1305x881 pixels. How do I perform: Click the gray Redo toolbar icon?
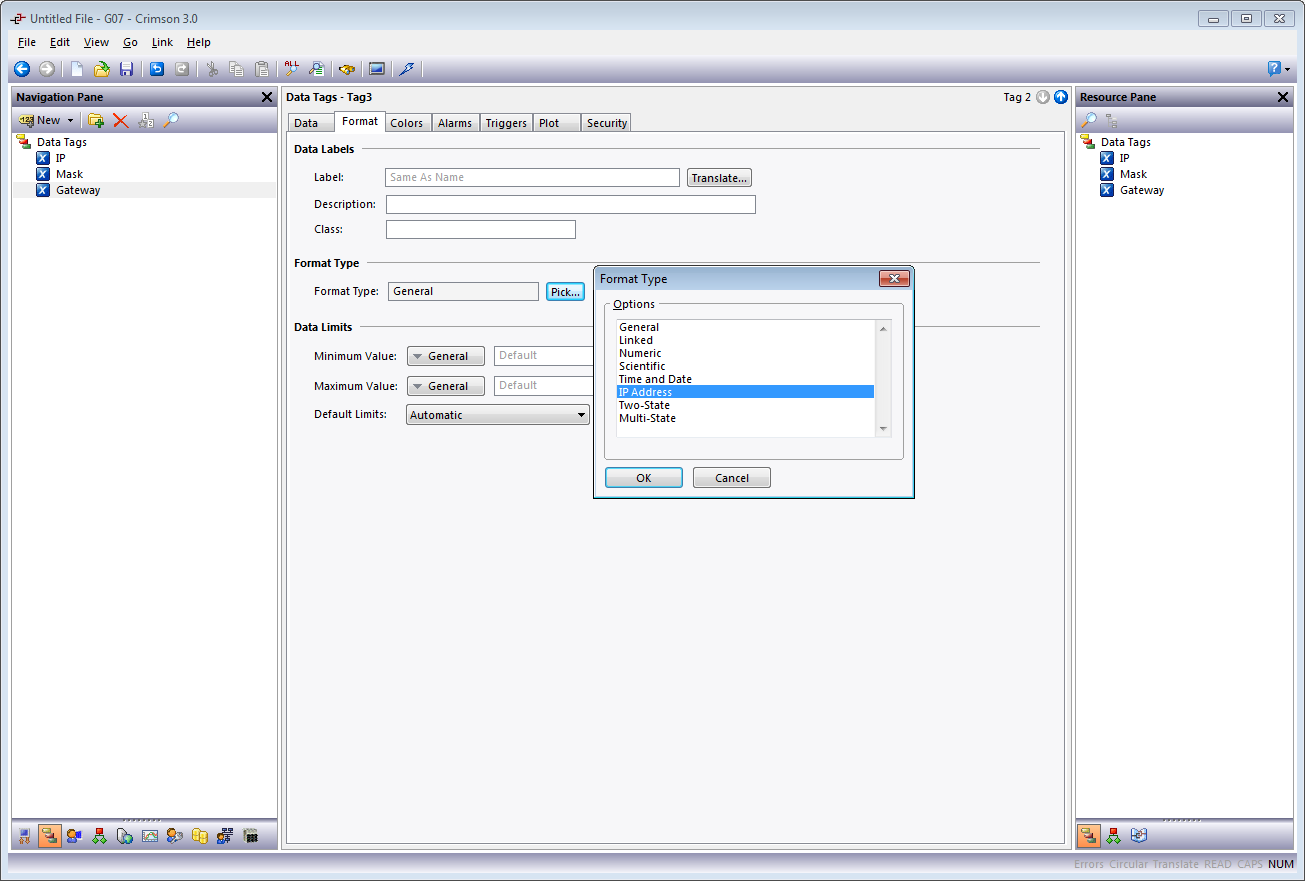(182, 69)
